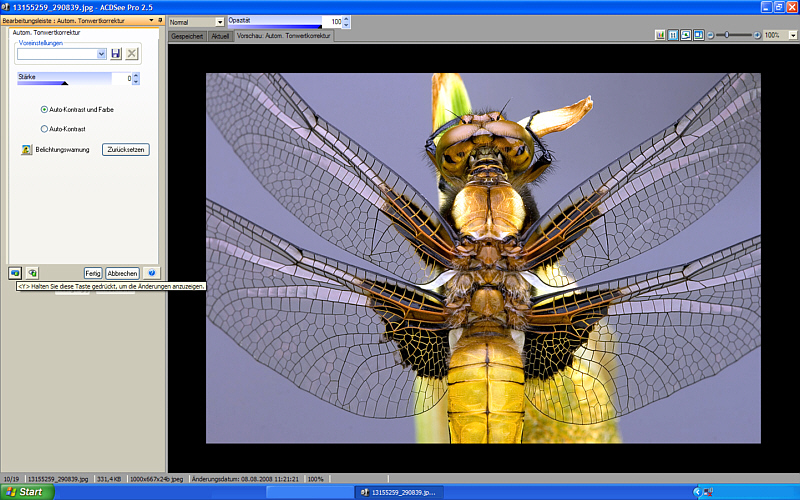The width and height of the screenshot is (800, 500).
Task: Switch to the Gespeichert tab
Action: 188,36
